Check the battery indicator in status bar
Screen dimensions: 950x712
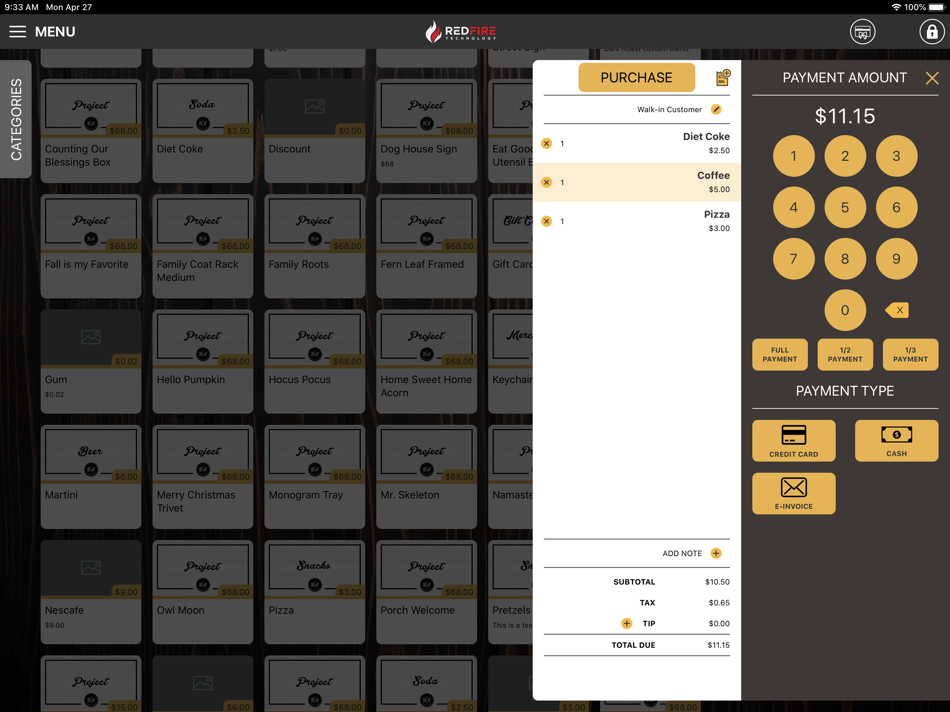[x=937, y=7]
